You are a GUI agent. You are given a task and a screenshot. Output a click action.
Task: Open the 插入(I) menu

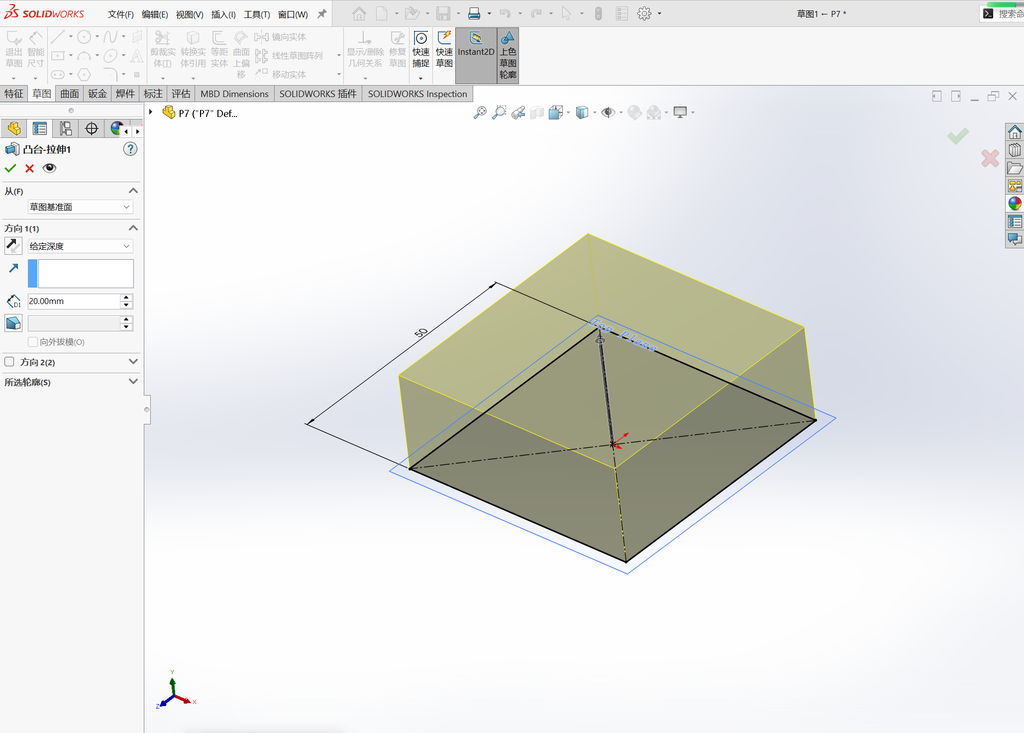click(223, 14)
